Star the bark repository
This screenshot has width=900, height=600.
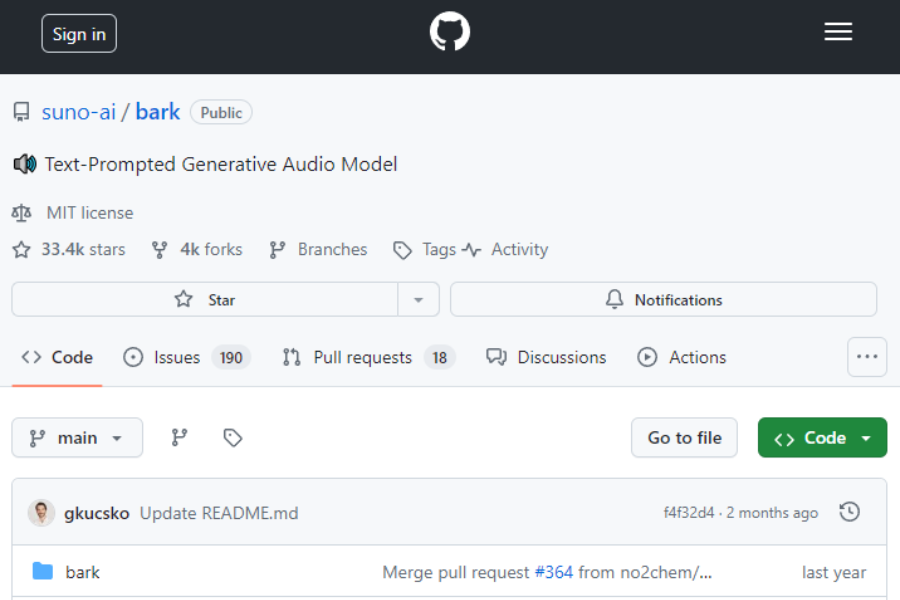click(206, 299)
